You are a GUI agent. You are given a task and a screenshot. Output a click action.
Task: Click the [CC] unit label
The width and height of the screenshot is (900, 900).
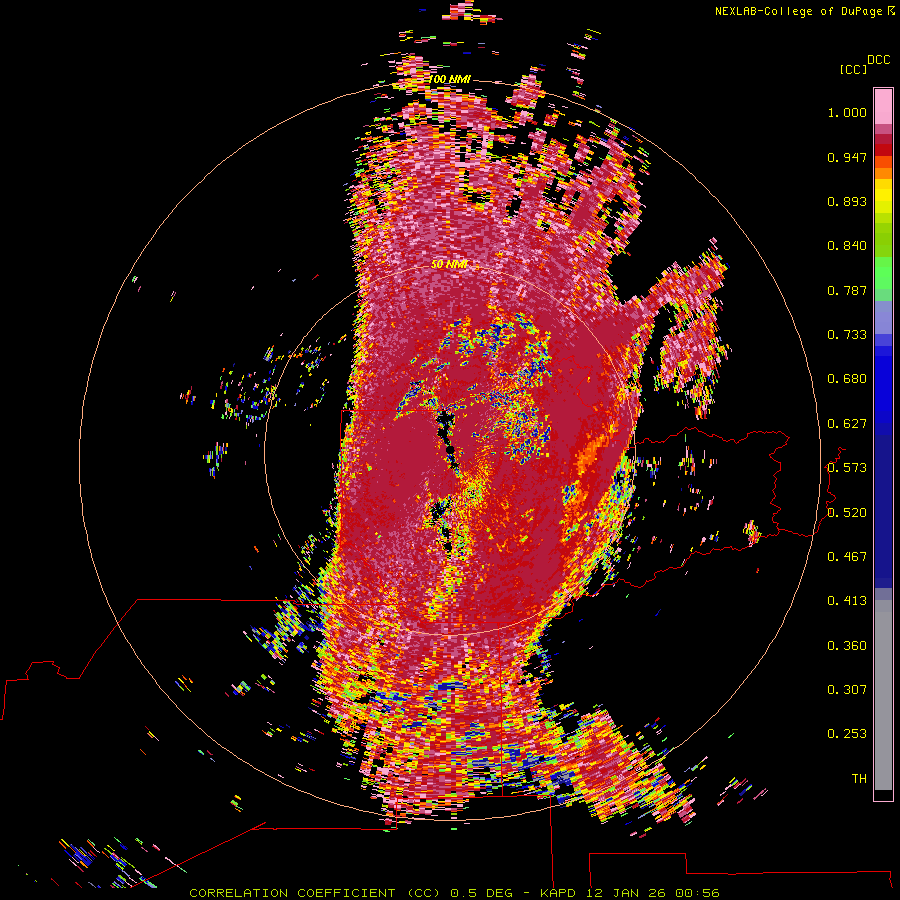[853, 69]
